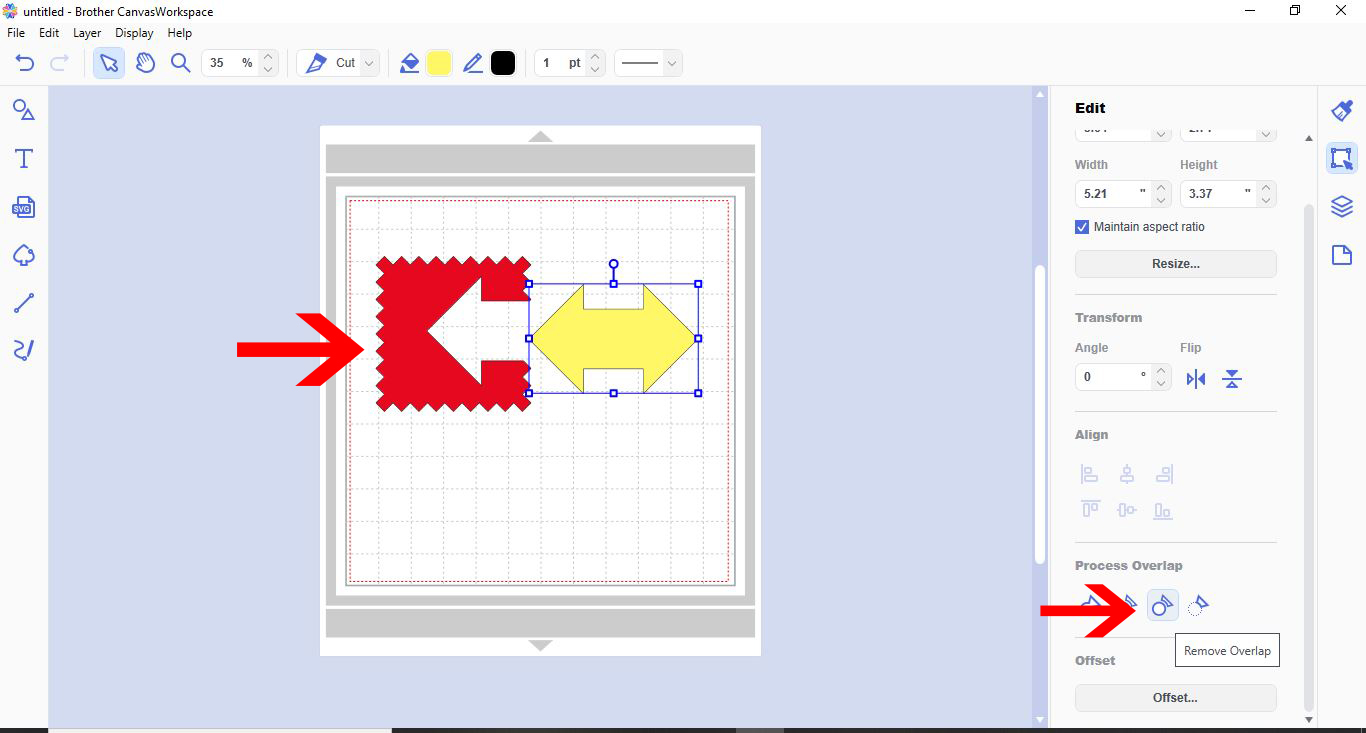Open the yellow fill color swatch
1366x733 pixels.
439,63
